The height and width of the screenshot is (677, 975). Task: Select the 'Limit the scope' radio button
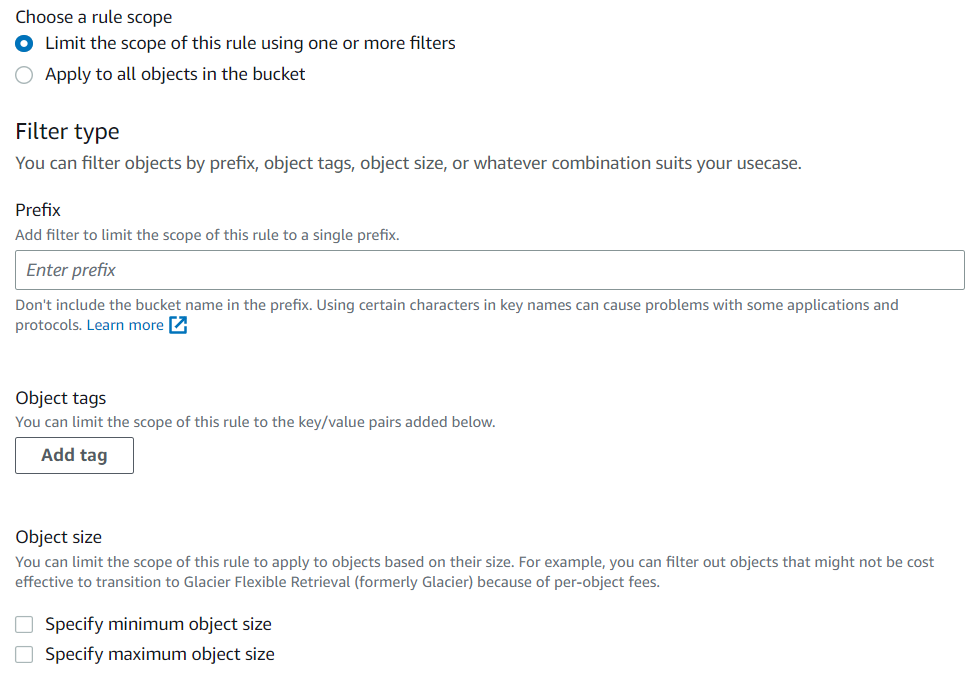(24, 44)
